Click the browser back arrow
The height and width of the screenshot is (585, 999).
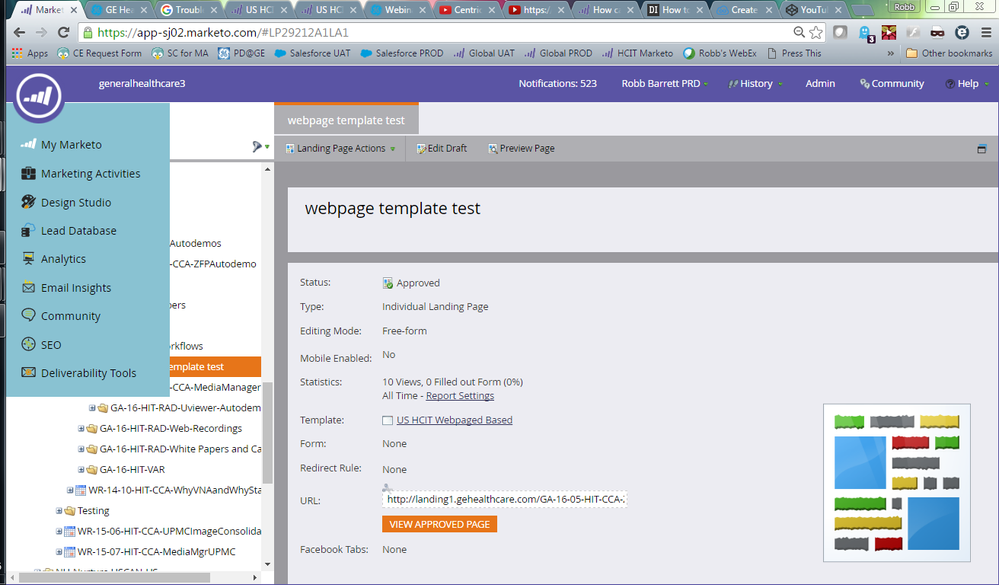[x=19, y=32]
